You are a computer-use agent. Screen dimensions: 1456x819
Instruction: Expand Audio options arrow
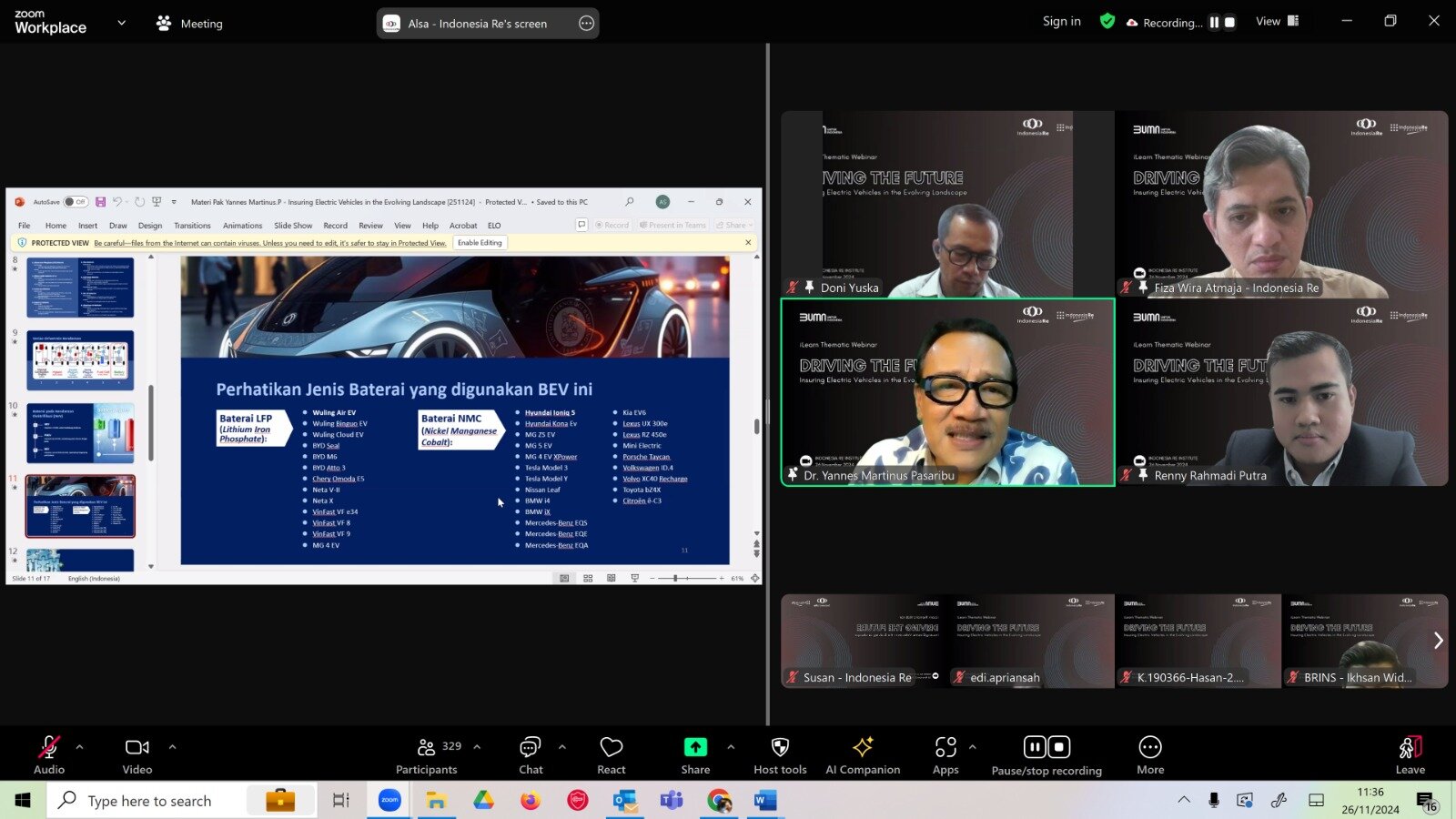(x=79, y=747)
